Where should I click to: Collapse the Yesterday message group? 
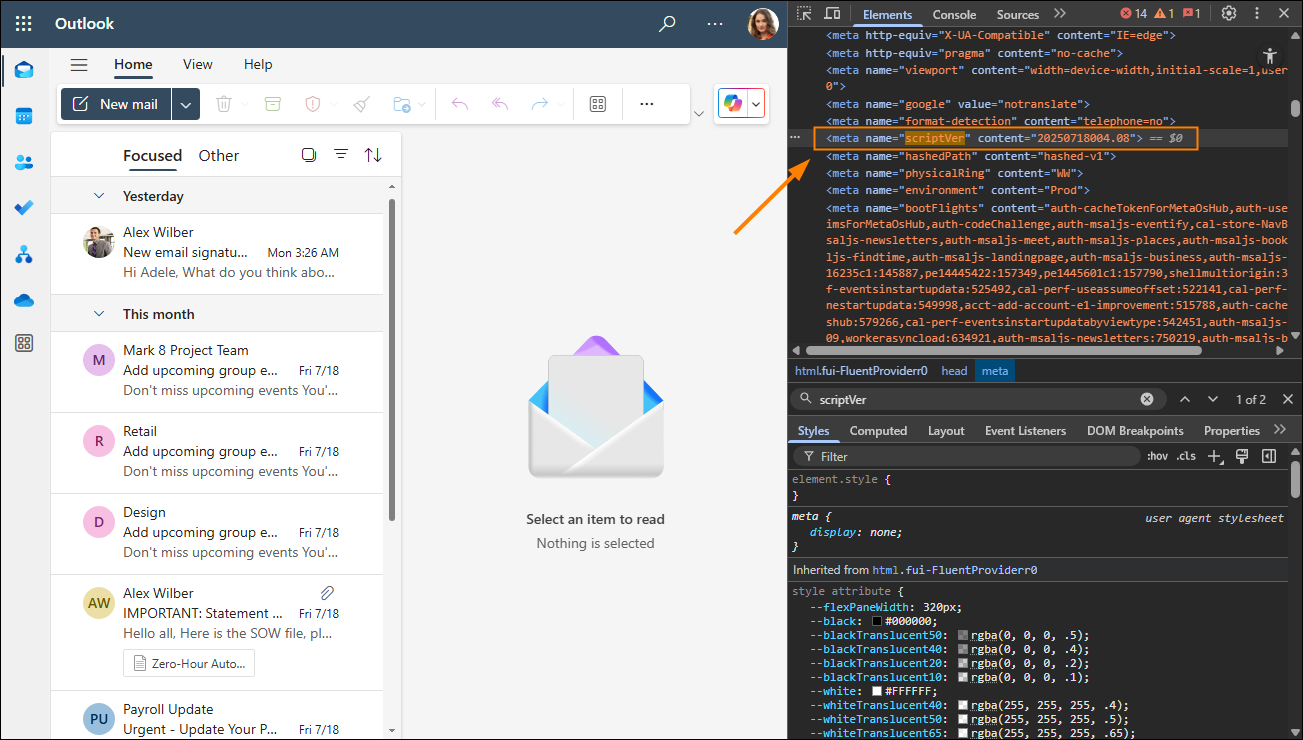click(x=98, y=196)
